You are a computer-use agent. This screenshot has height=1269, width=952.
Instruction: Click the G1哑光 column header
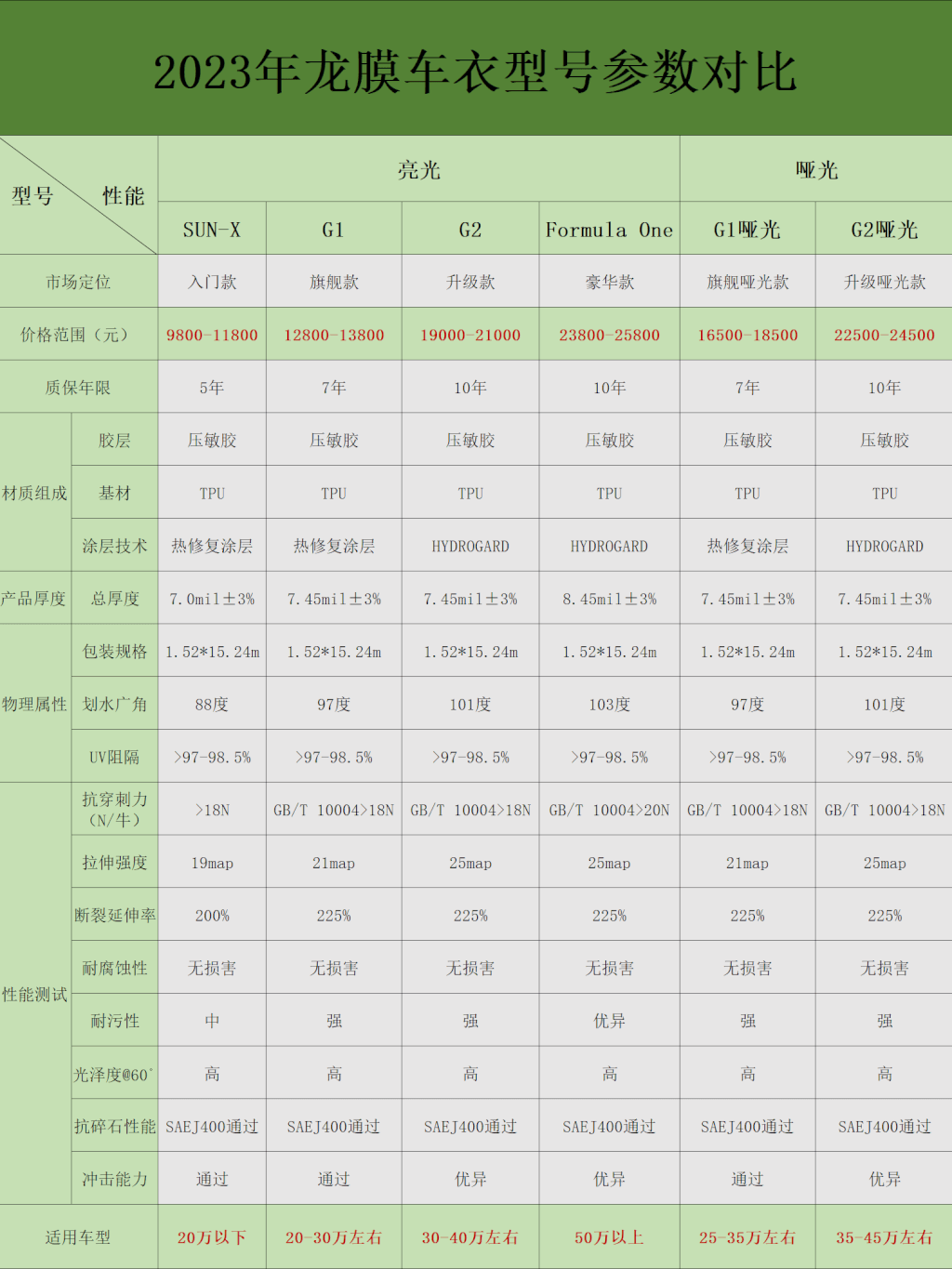[747, 230]
